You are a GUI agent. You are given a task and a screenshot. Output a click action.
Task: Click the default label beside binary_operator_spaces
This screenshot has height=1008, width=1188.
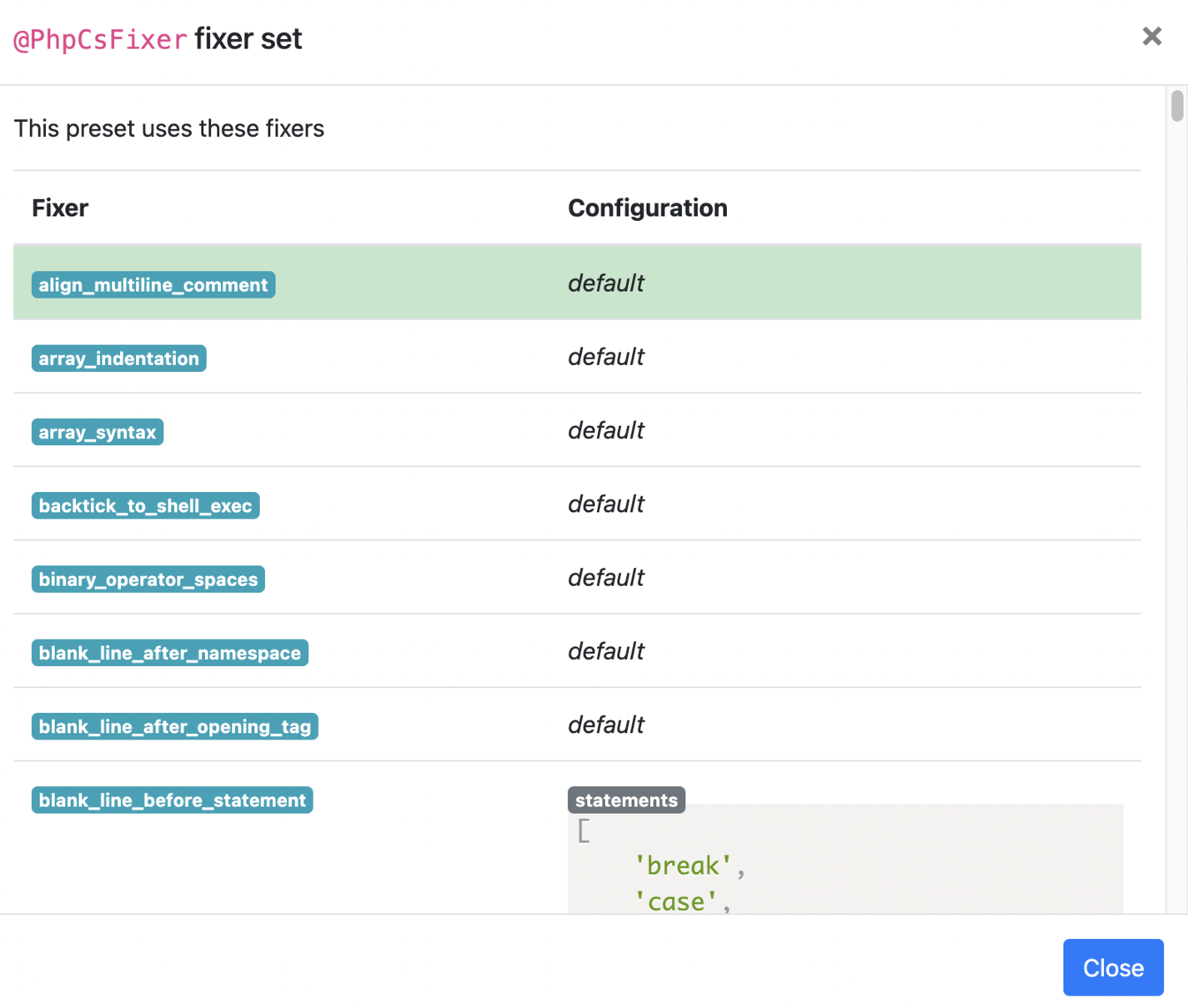click(605, 578)
